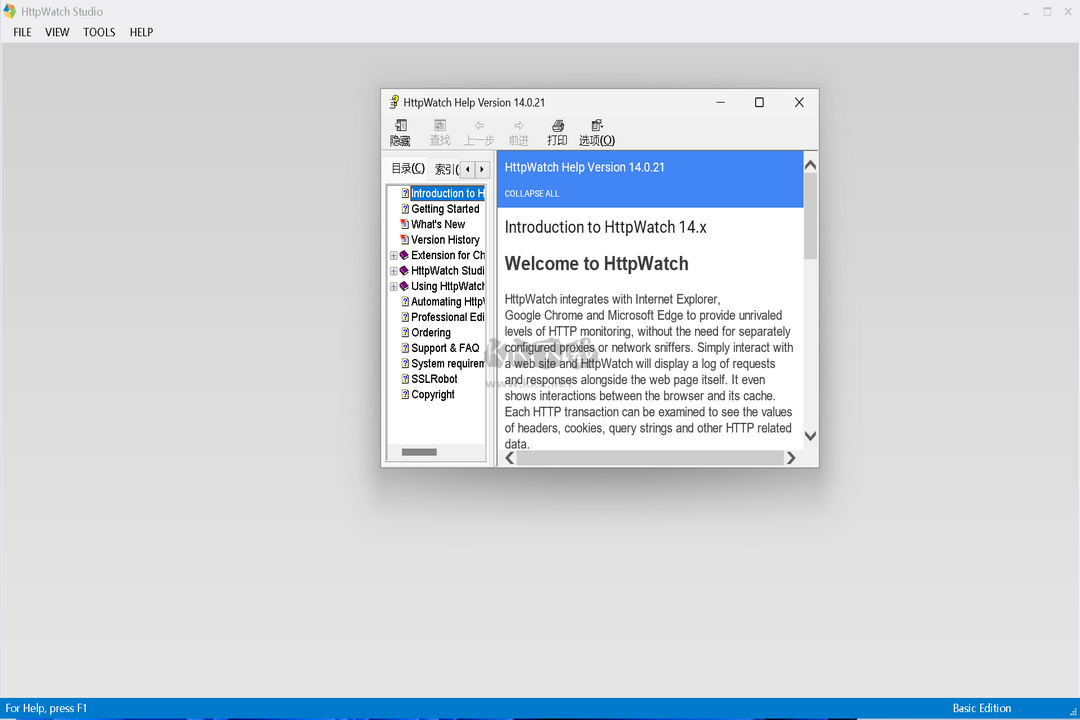Expand the Extension for Chrome tree node

point(392,255)
